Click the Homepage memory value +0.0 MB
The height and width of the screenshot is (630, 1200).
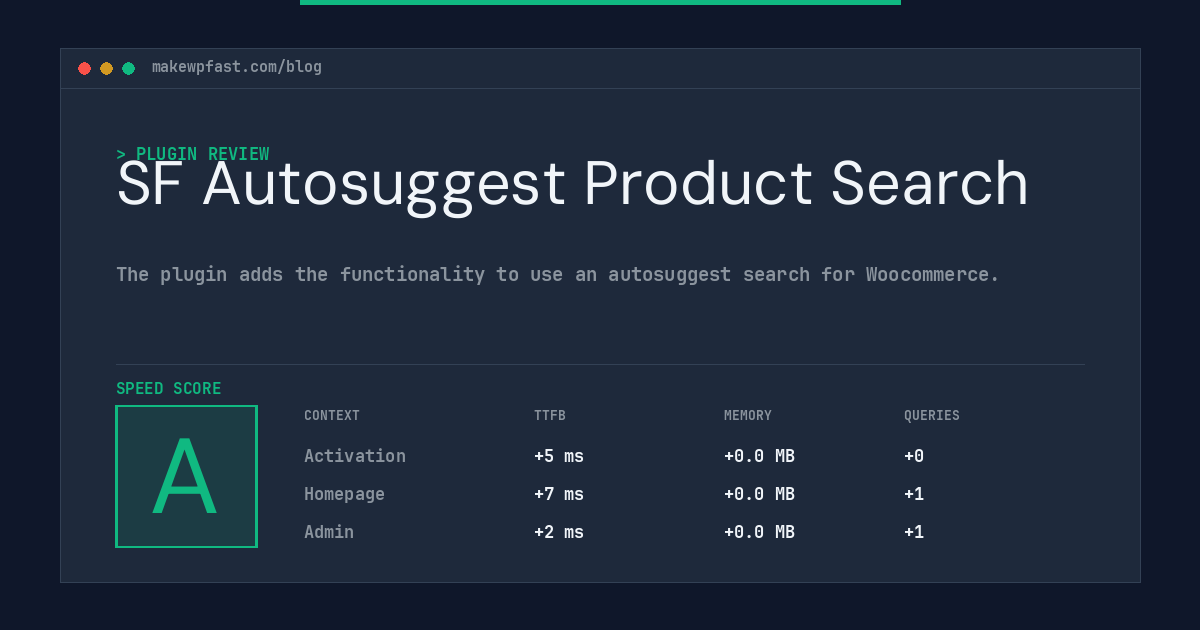point(759,494)
